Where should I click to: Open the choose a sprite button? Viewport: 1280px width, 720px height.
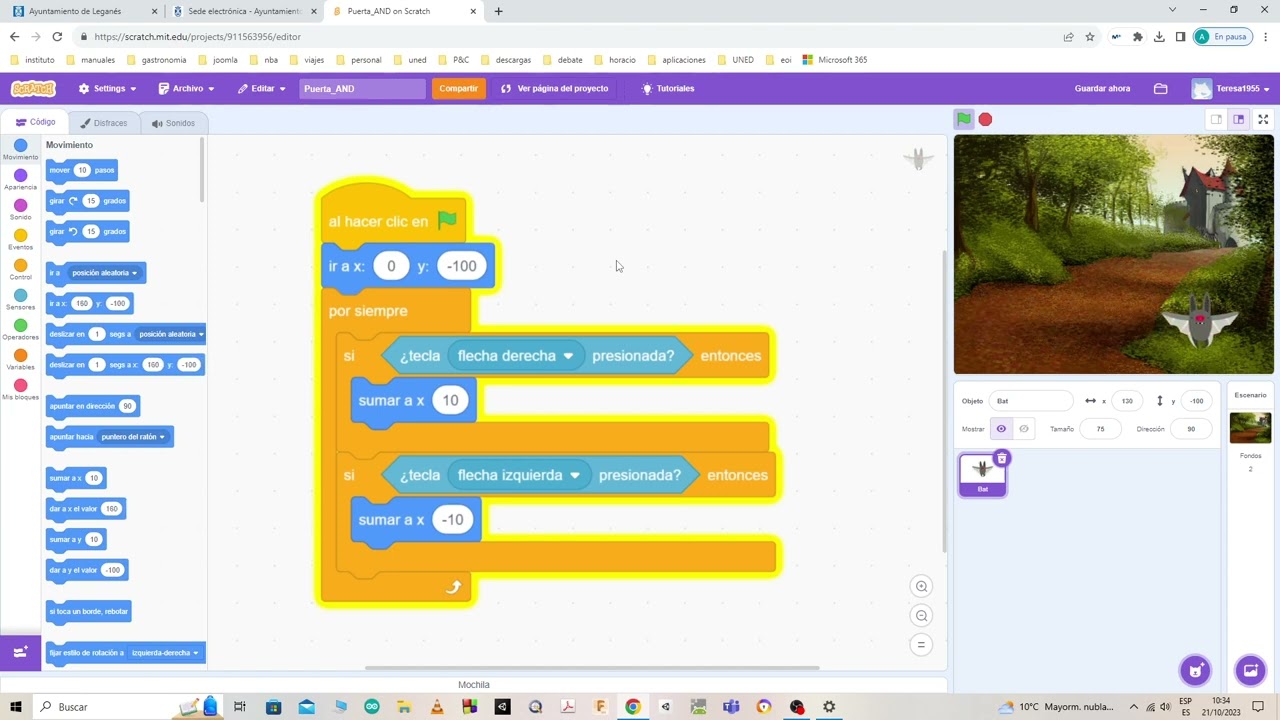(x=1195, y=670)
